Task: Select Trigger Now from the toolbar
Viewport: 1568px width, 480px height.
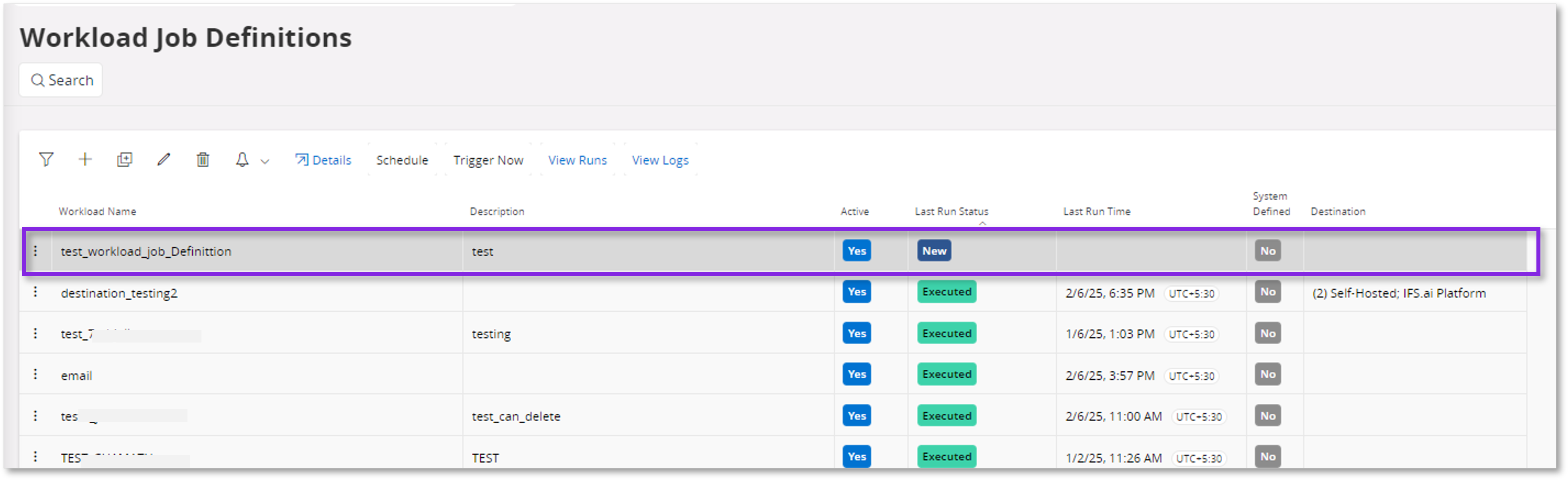Action: tap(488, 159)
